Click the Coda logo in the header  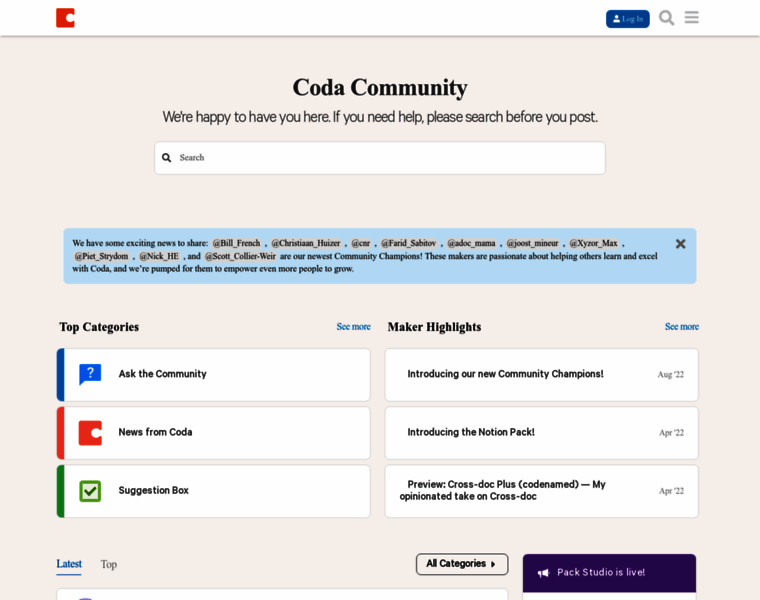click(65, 18)
